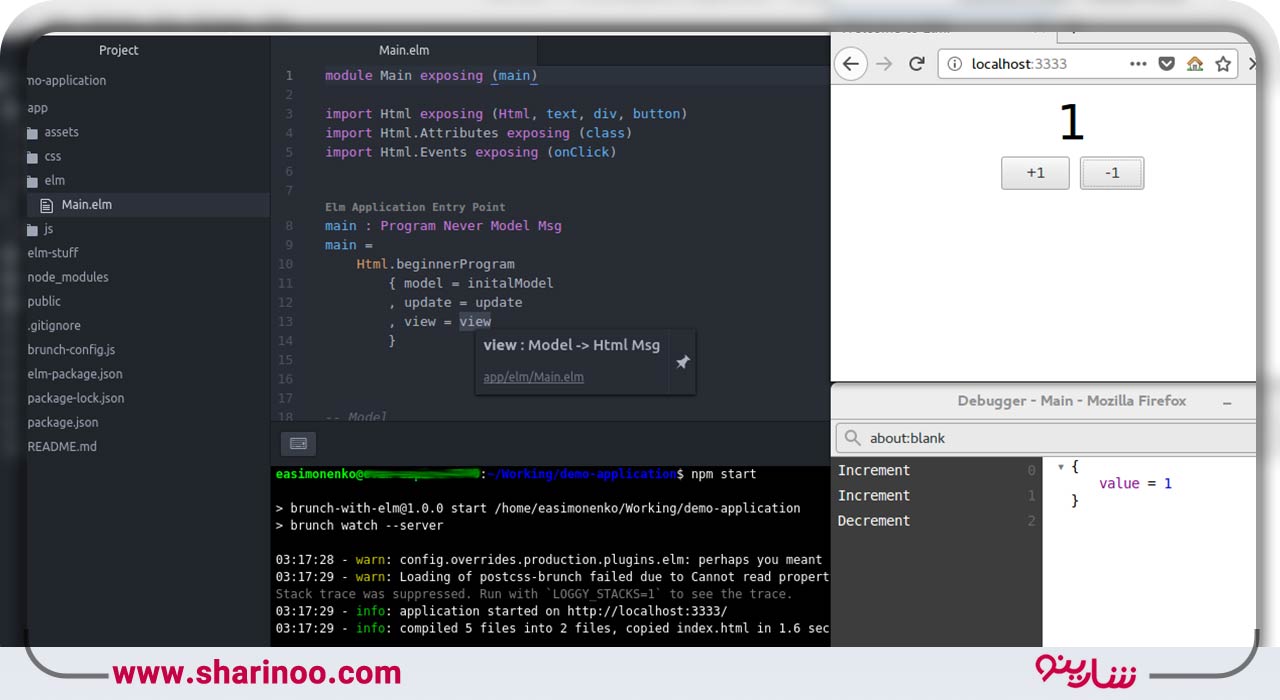The height and width of the screenshot is (700, 1280).
Task: Collapse the elm folder in the project tree
Action: coord(54,181)
